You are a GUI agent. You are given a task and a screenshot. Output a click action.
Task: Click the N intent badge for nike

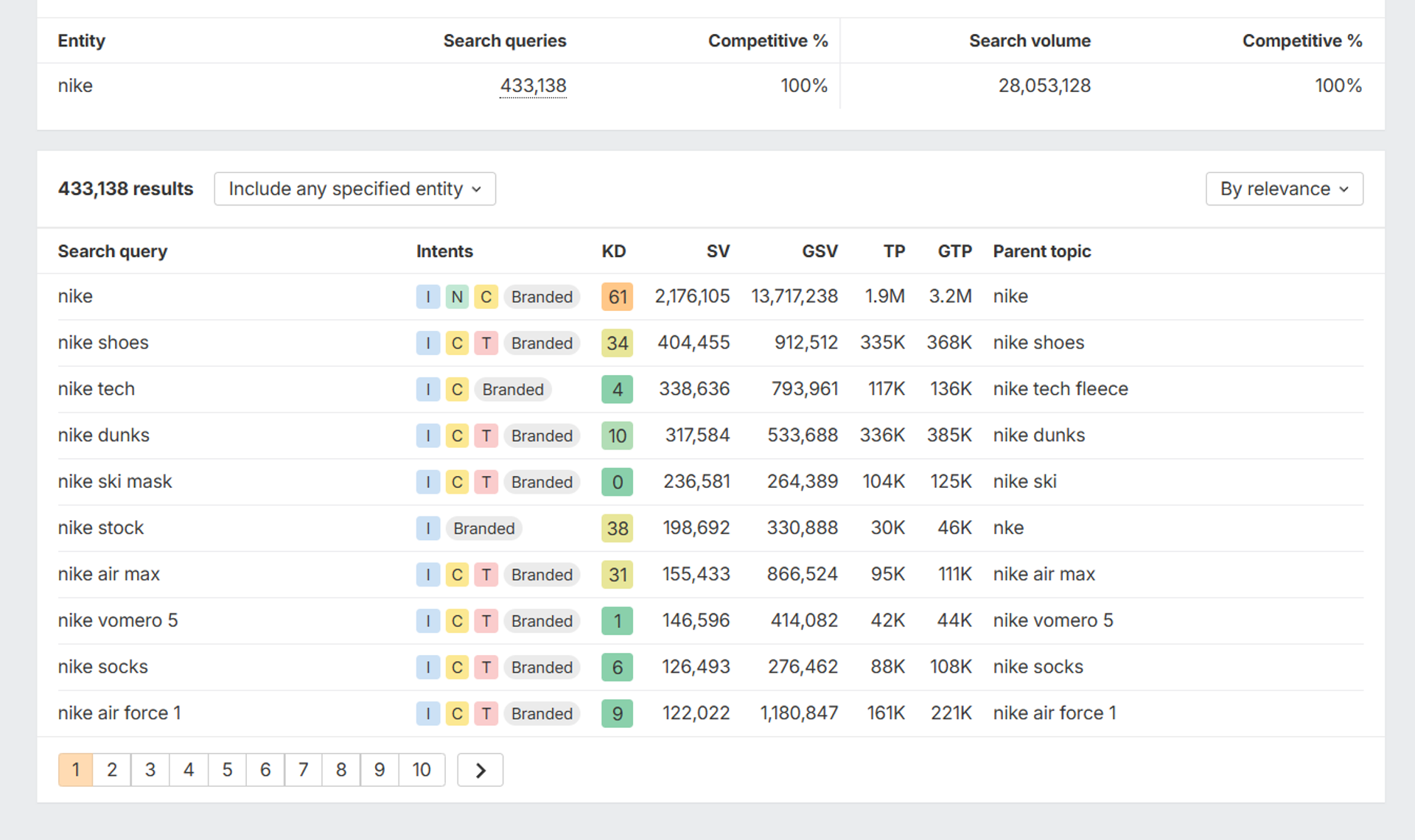(x=457, y=297)
